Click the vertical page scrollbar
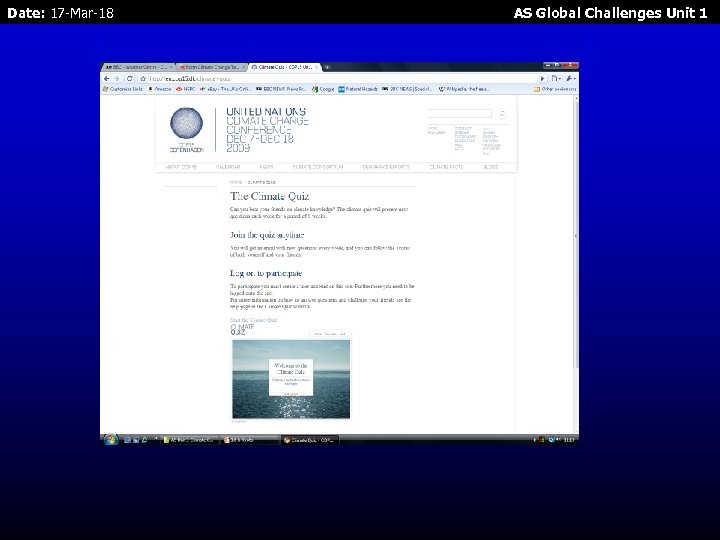The height and width of the screenshot is (540, 720). [576, 234]
